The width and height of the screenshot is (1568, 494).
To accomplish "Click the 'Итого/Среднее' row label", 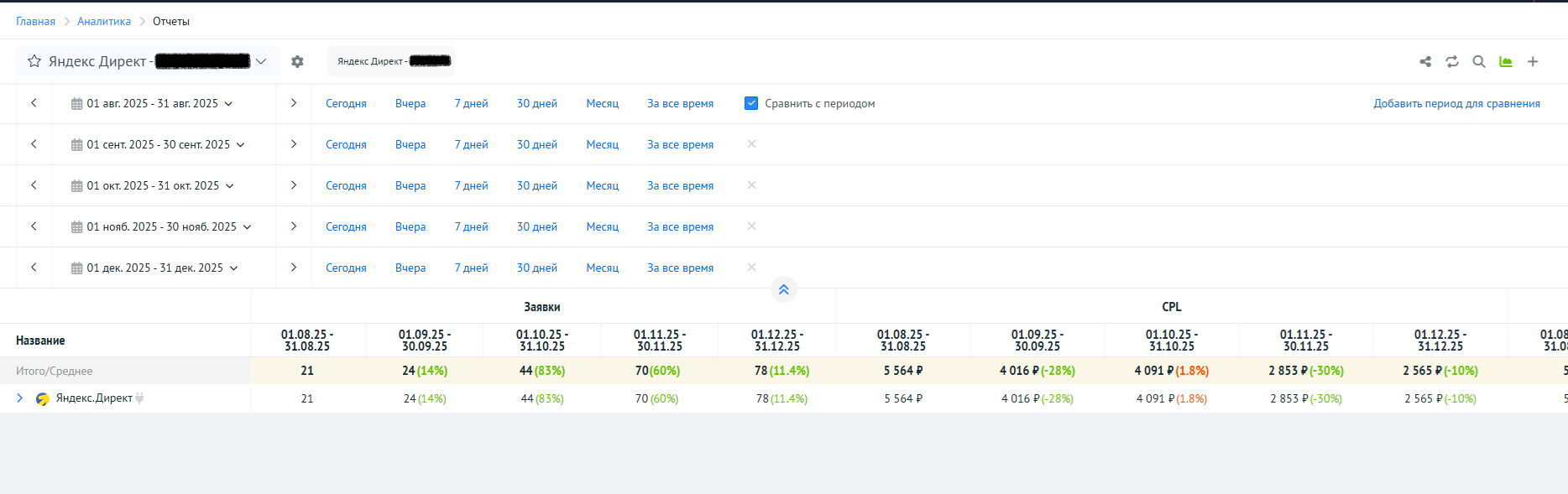I will coord(54,371).
